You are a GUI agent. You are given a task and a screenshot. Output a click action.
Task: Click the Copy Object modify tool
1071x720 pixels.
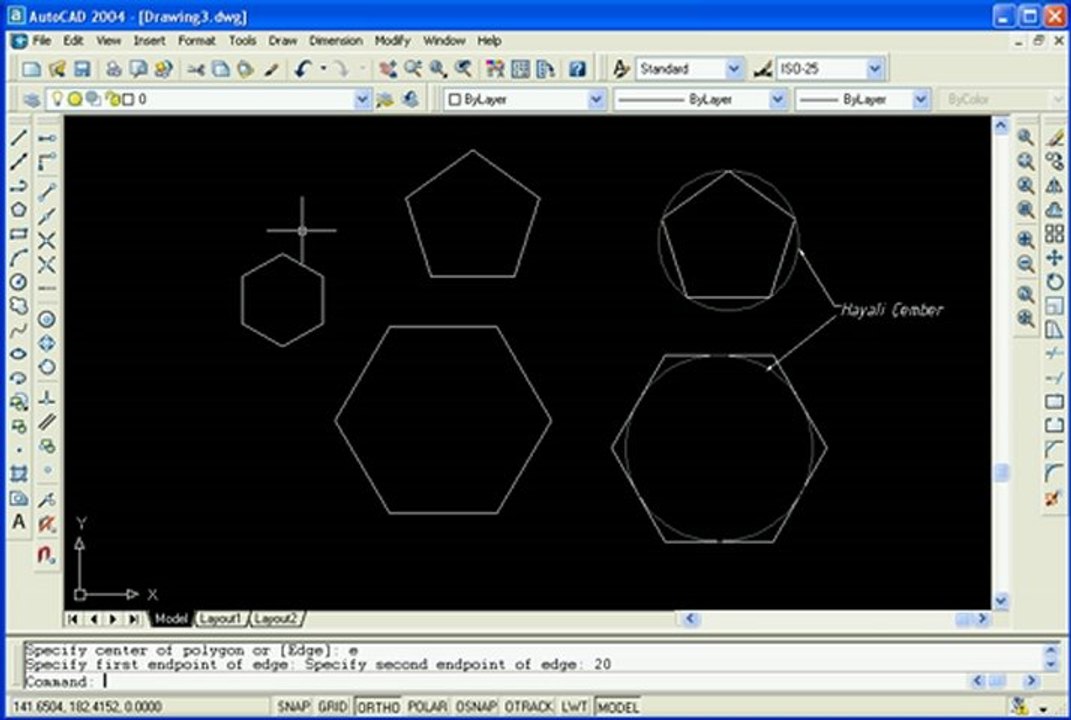(x=1055, y=161)
